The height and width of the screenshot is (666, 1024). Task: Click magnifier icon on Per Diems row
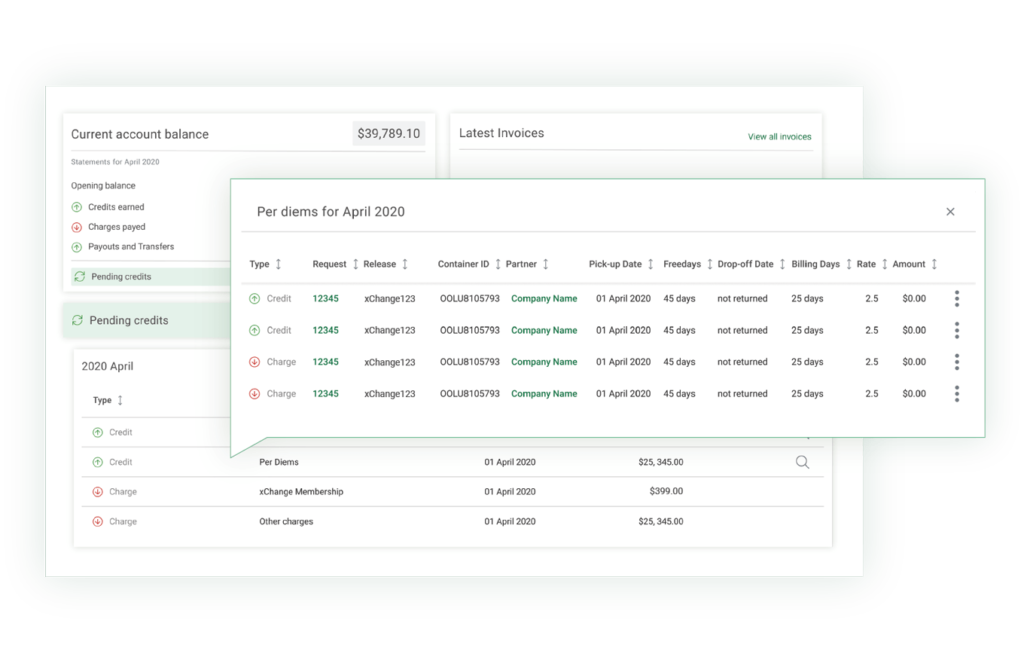point(803,462)
